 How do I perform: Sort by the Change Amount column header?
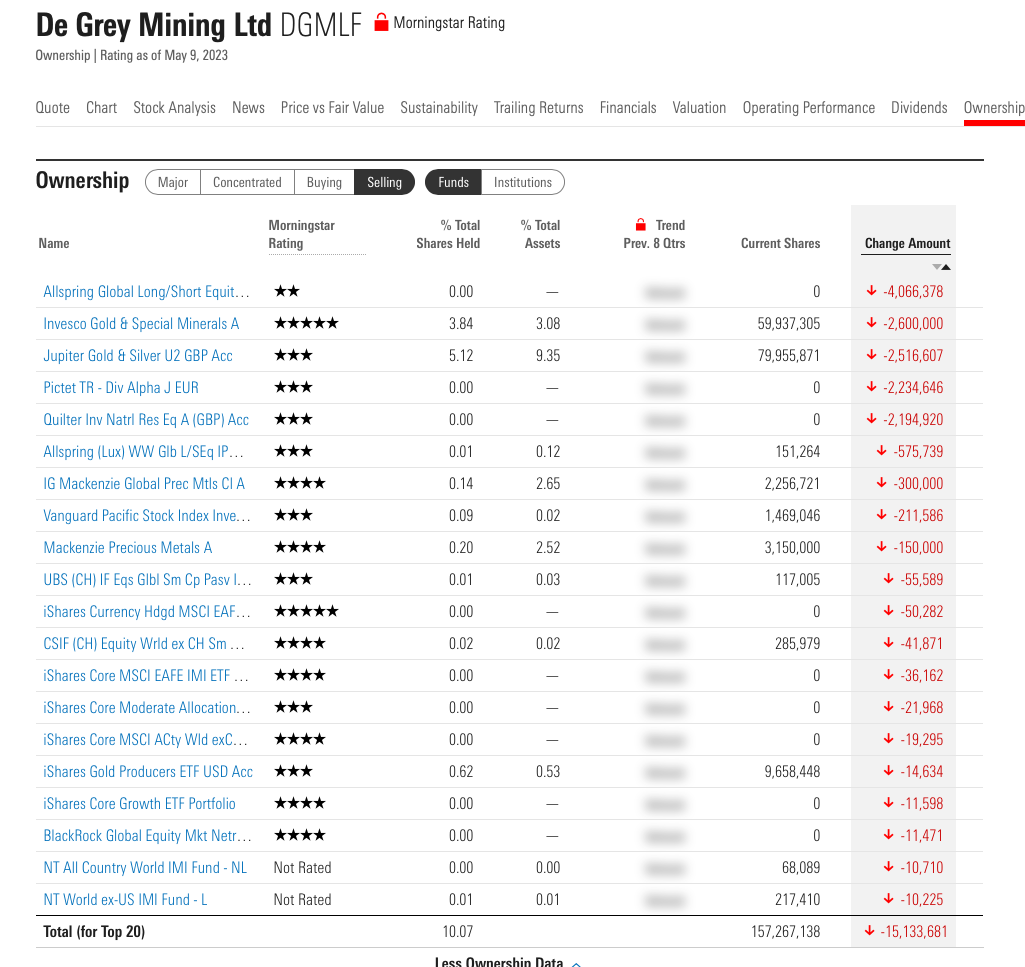click(x=907, y=243)
